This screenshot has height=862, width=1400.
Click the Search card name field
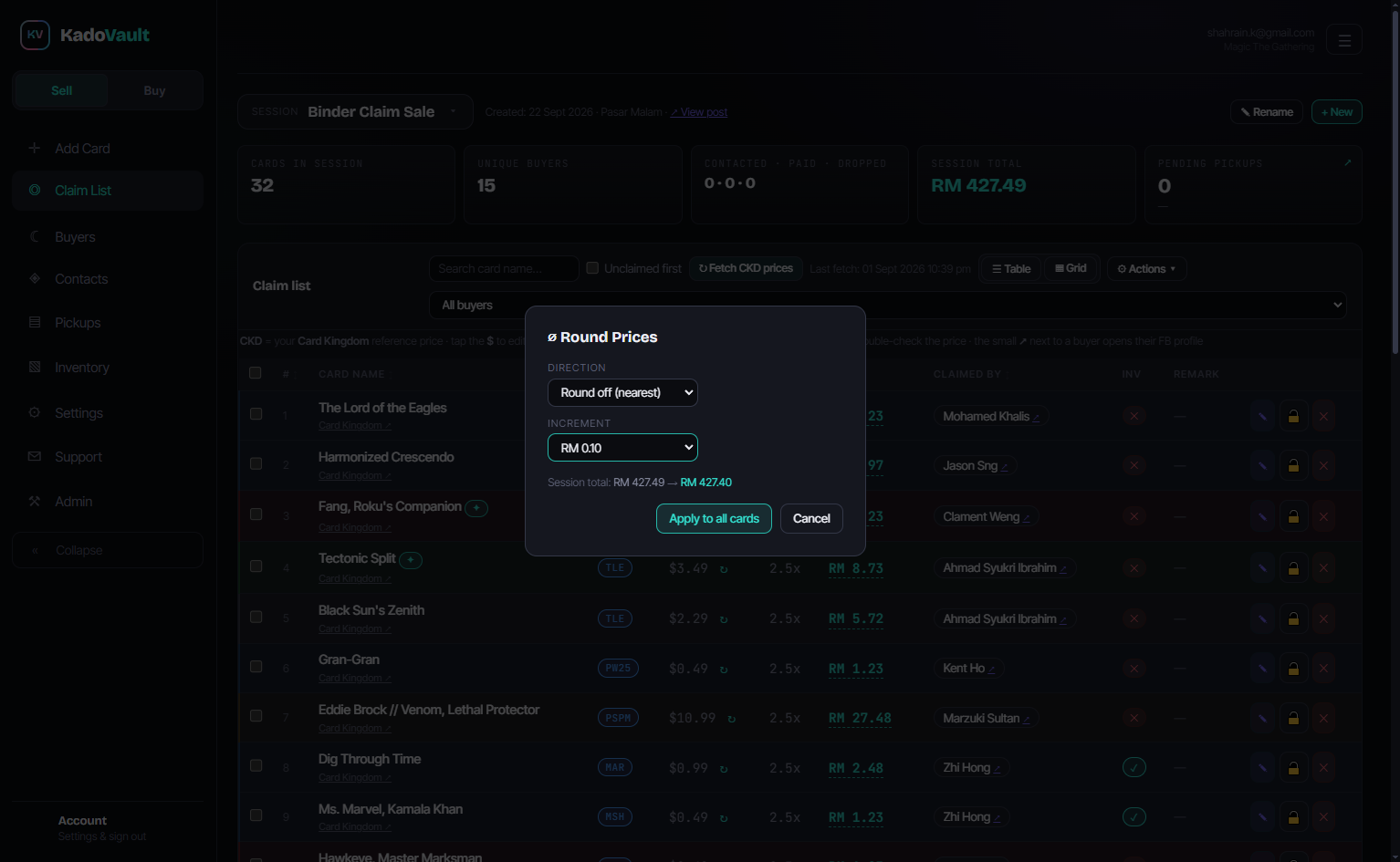point(504,268)
